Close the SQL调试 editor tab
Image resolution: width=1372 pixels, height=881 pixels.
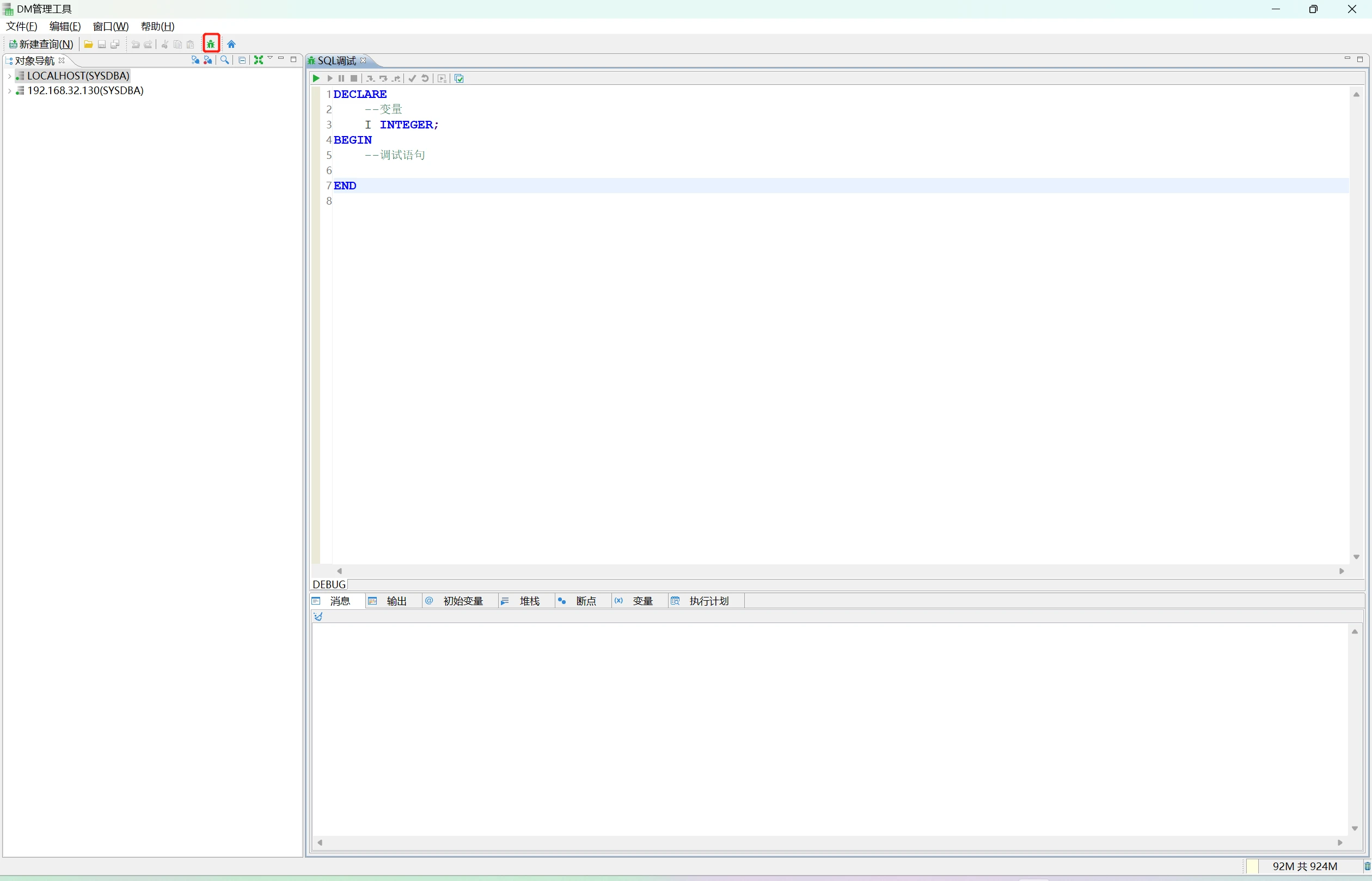tap(363, 60)
